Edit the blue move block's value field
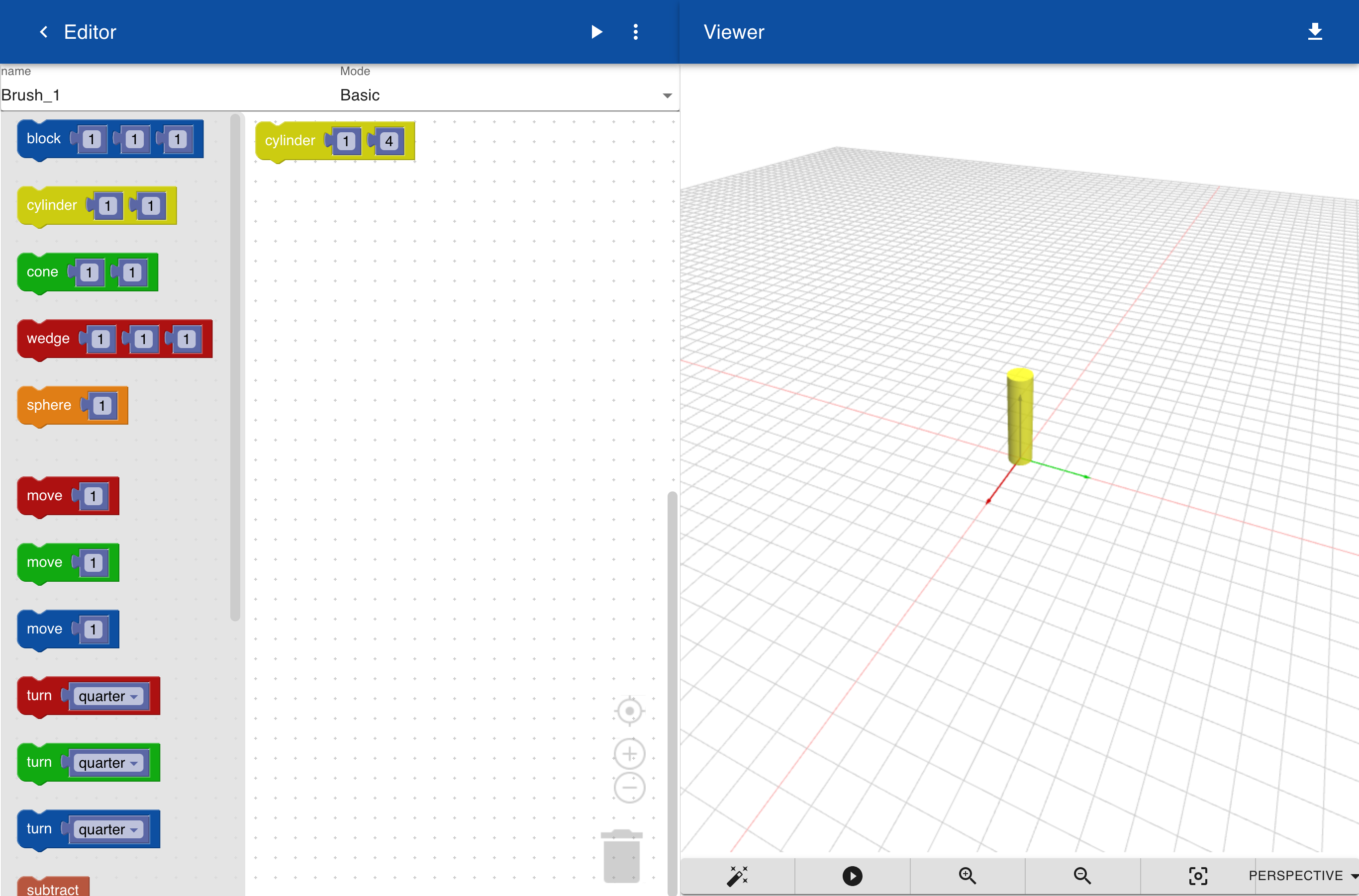Screen dimensions: 1359x896 pyautogui.click(x=93, y=629)
